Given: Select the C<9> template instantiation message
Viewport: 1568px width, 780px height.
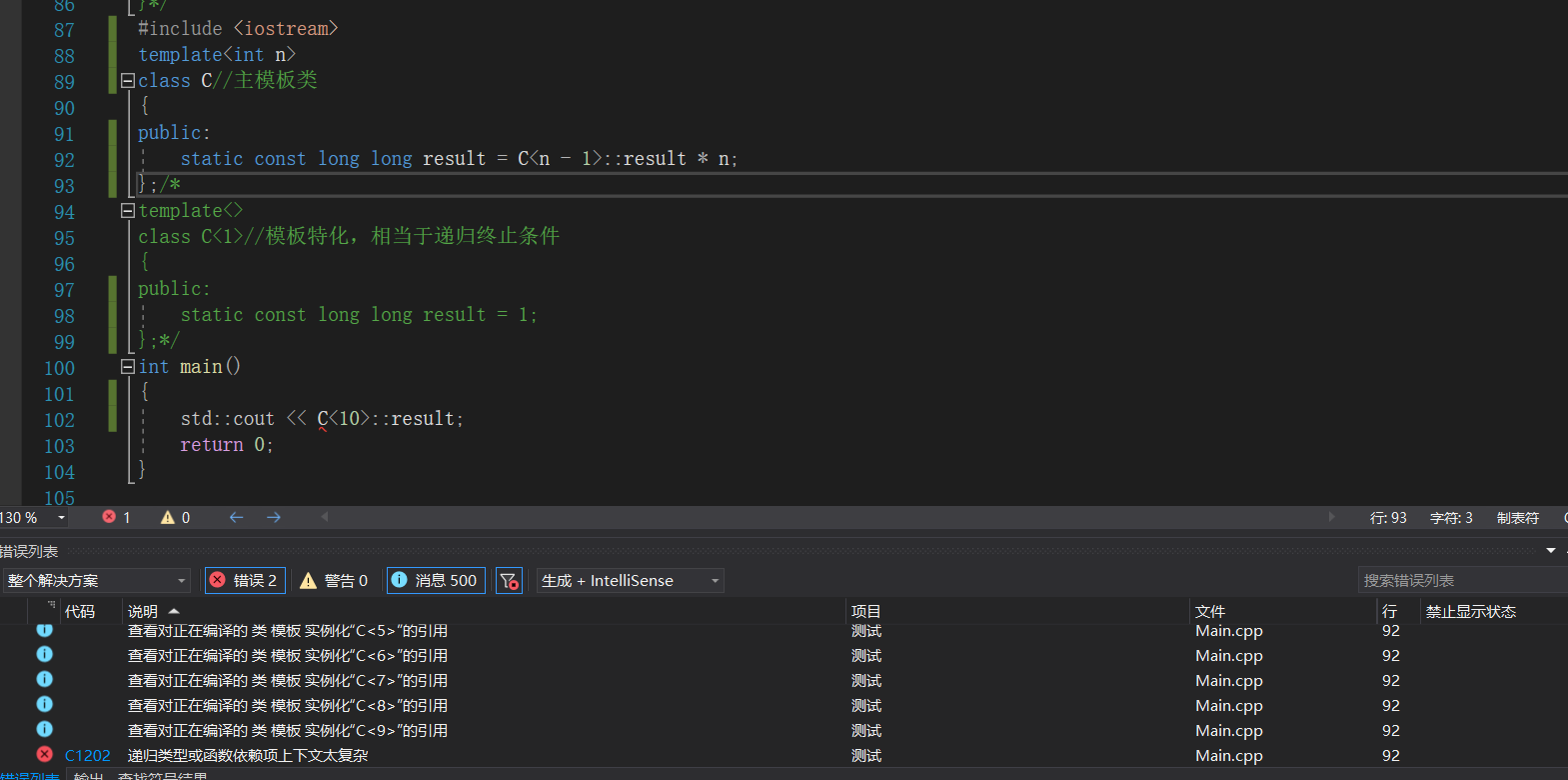Looking at the screenshot, I should coord(288,731).
